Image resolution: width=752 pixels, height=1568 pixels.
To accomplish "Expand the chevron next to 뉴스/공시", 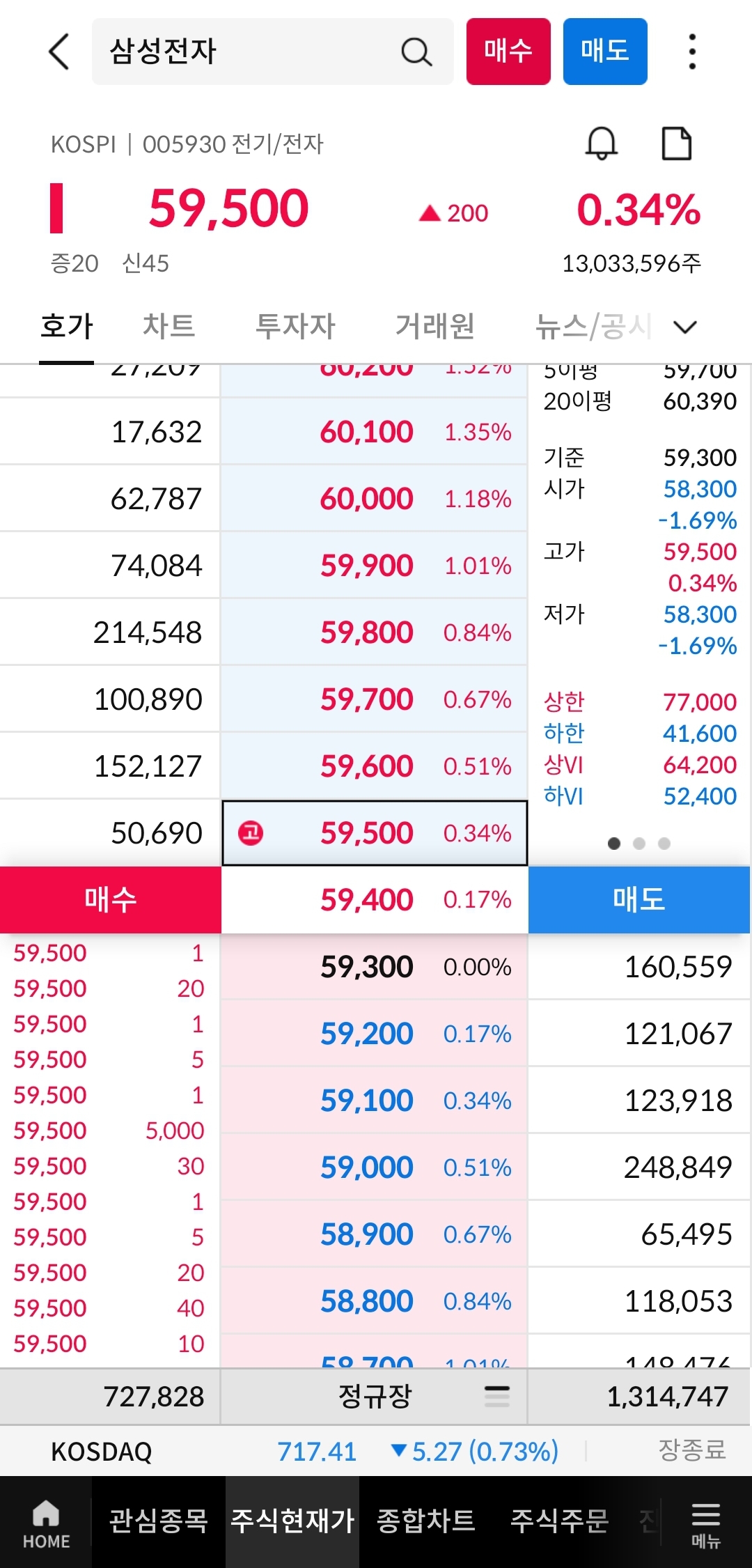I will coord(685,326).
